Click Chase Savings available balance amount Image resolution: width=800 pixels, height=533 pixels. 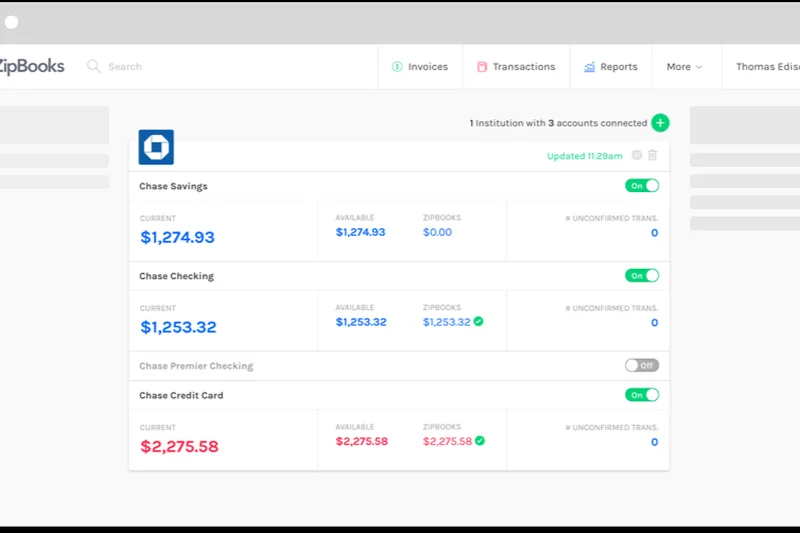click(360, 232)
